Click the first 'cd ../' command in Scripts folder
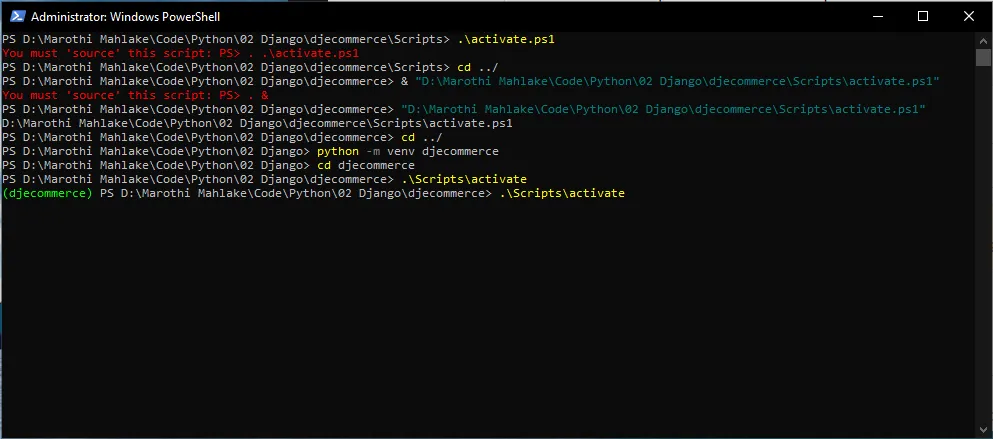This screenshot has height=439, width=993. pyautogui.click(x=478, y=67)
